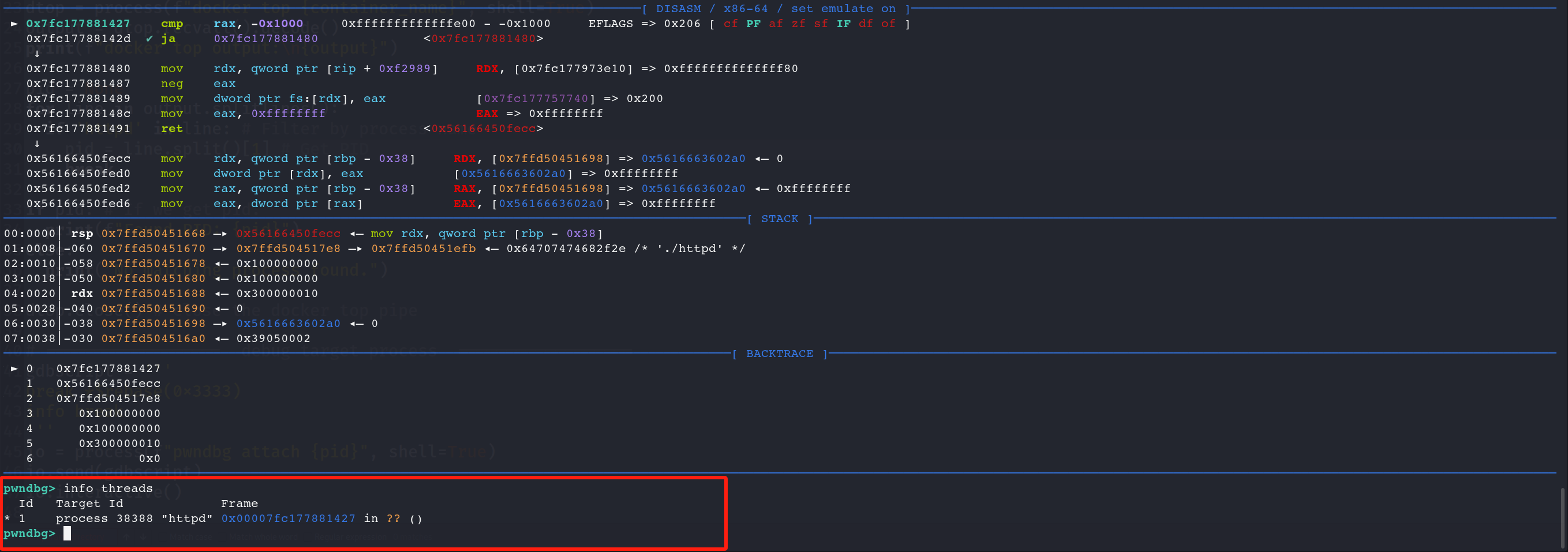Click the current-instruction arrow in the disasm pane
This screenshot has height=552, width=1568.
point(14,24)
